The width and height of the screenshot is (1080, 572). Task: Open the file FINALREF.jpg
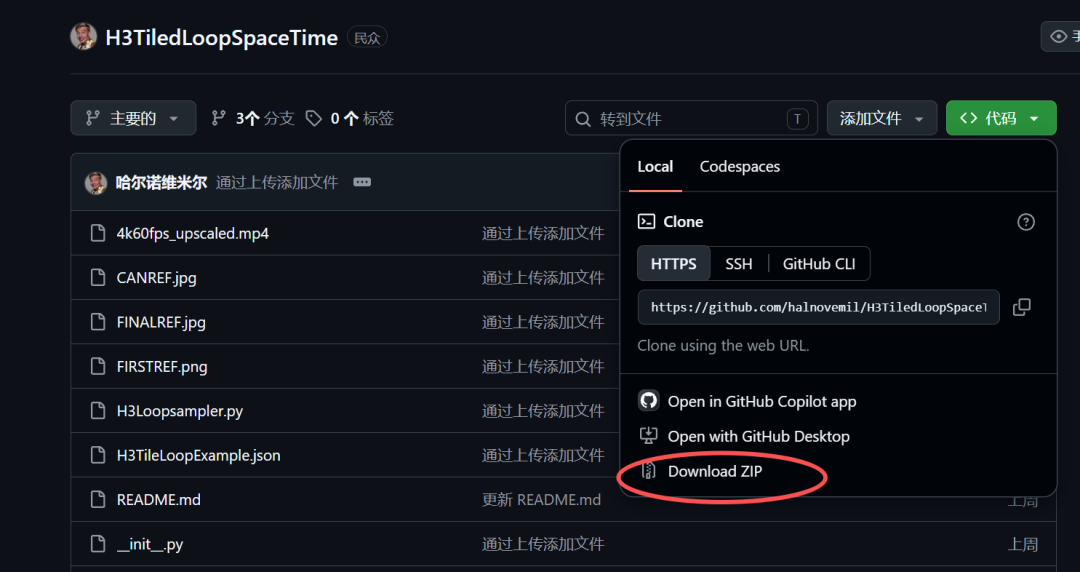point(161,322)
